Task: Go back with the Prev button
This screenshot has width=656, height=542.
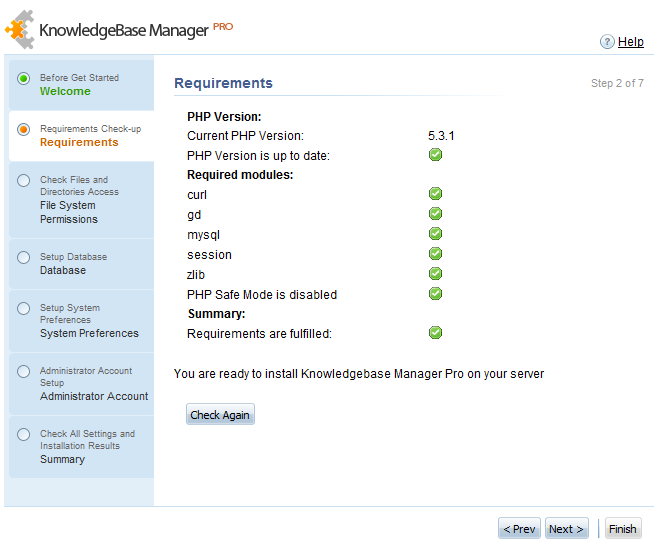Action: click(x=519, y=529)
